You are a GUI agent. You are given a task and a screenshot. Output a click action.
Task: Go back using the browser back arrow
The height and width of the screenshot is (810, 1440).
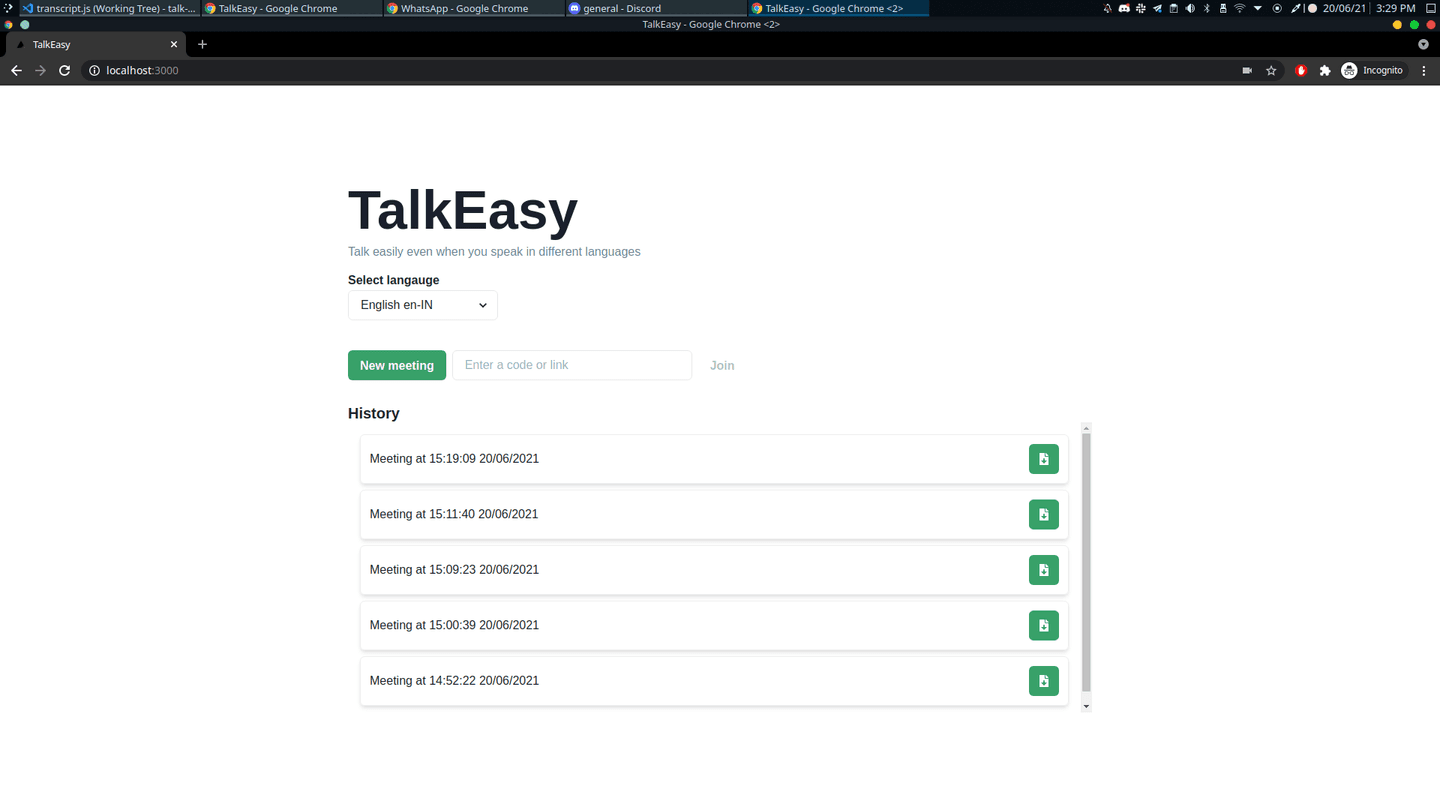pyautogui.click(x=16, y=71)
